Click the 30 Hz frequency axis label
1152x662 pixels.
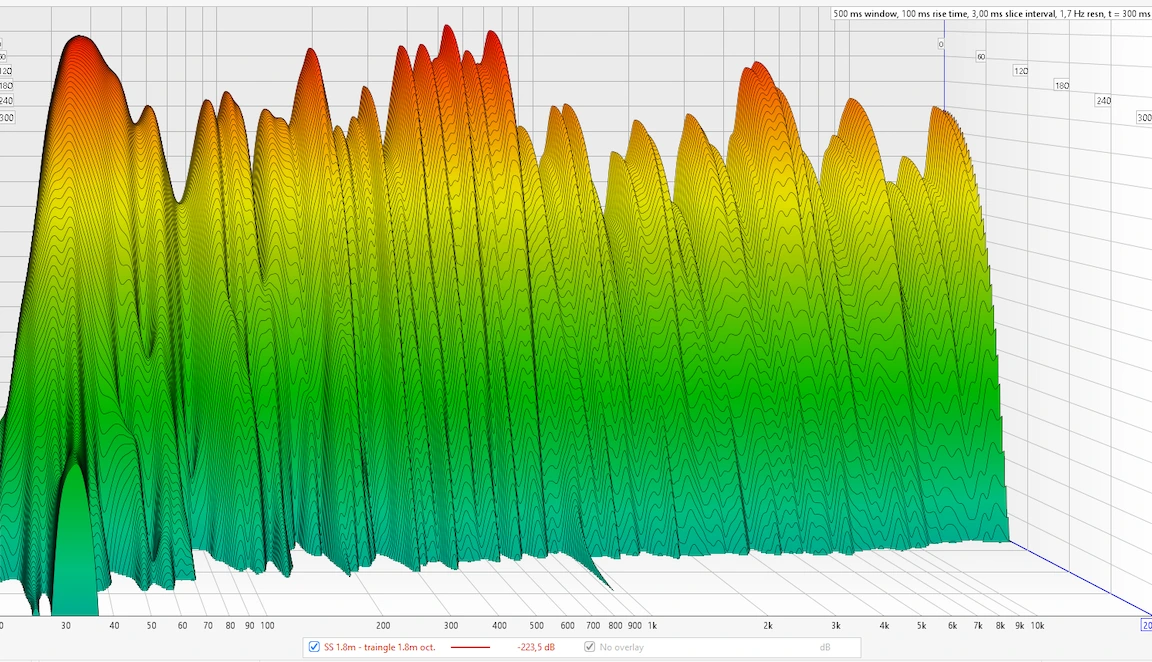tap(66, 625)
